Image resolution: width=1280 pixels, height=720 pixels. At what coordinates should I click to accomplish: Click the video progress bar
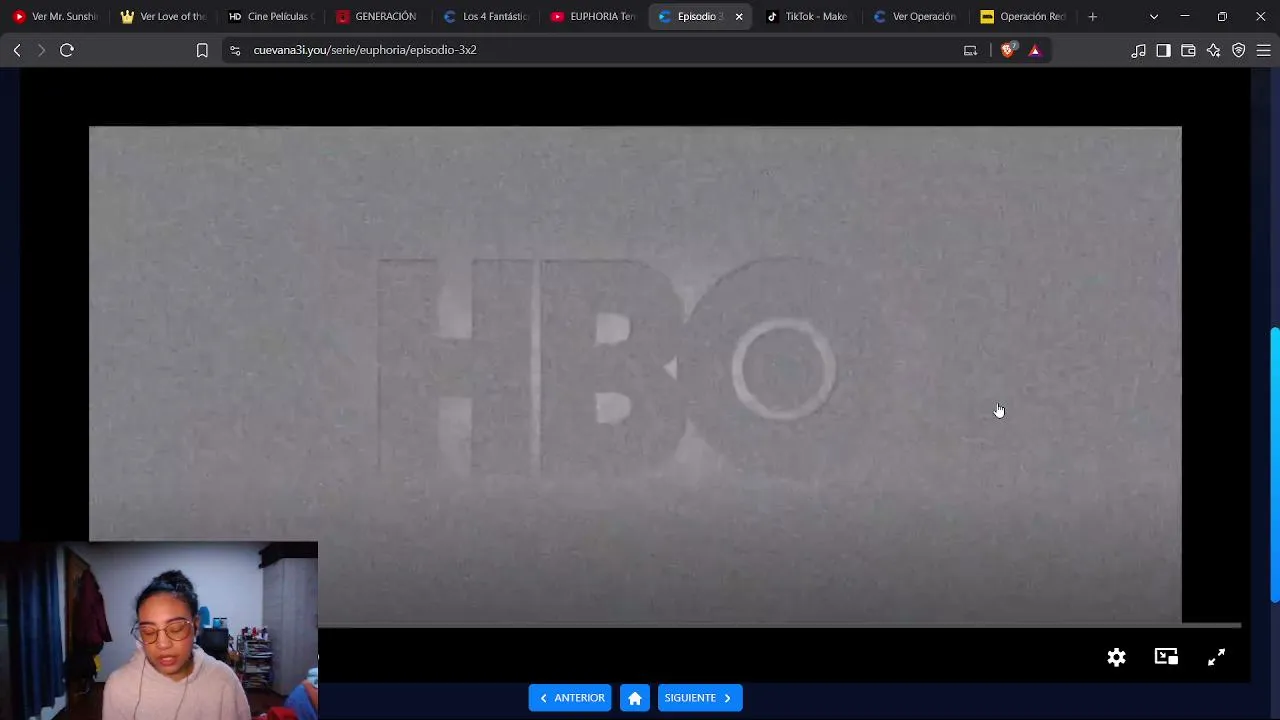click(780, 626)
